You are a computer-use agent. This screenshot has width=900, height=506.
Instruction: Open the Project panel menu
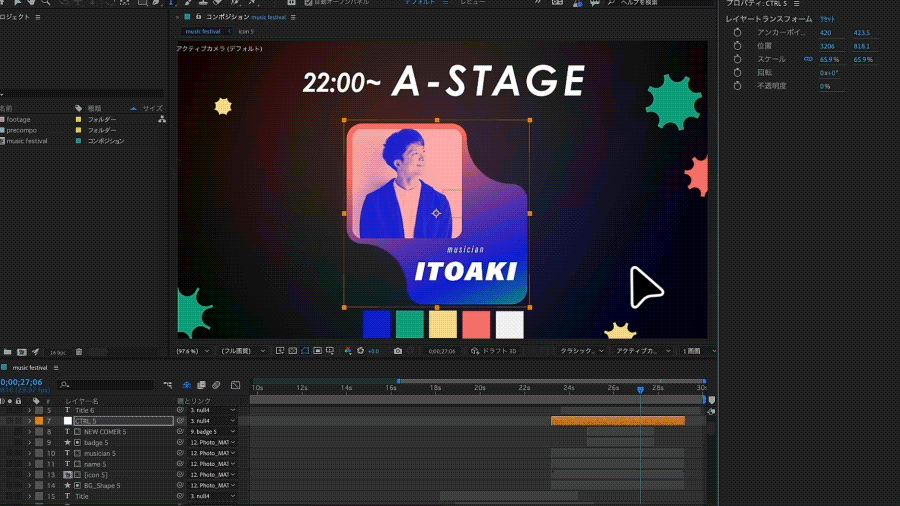point(38,17)
